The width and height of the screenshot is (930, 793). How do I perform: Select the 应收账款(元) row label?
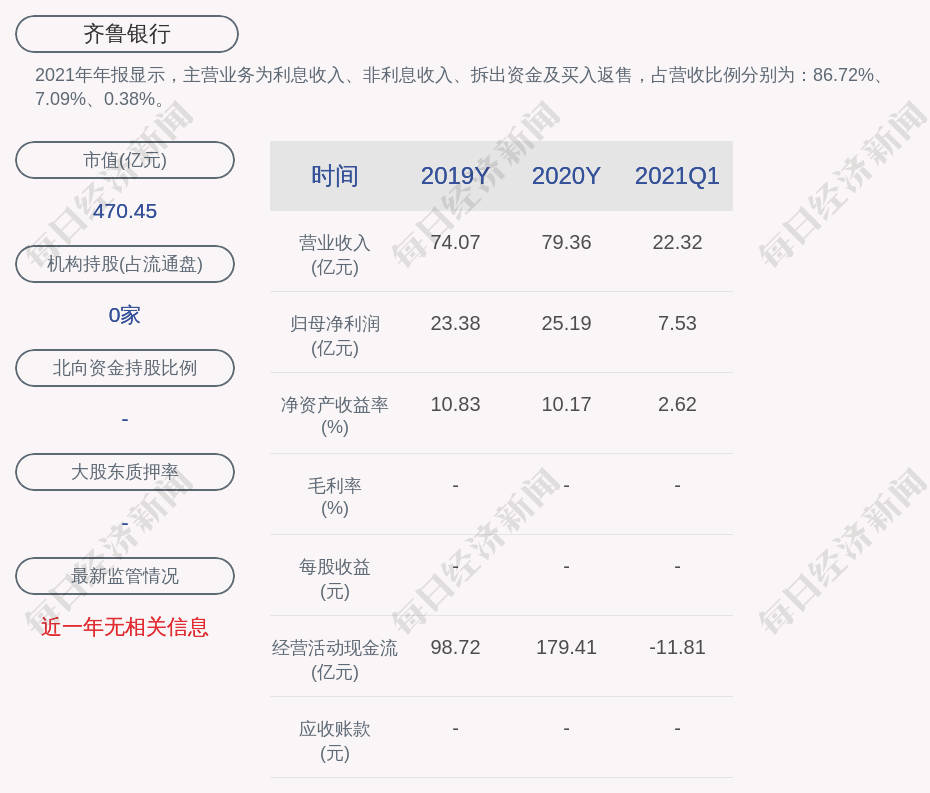point(335,741)
